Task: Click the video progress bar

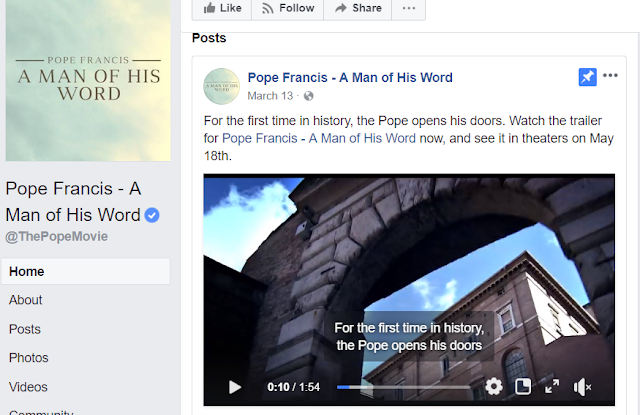Action: [x=403, y=387]
